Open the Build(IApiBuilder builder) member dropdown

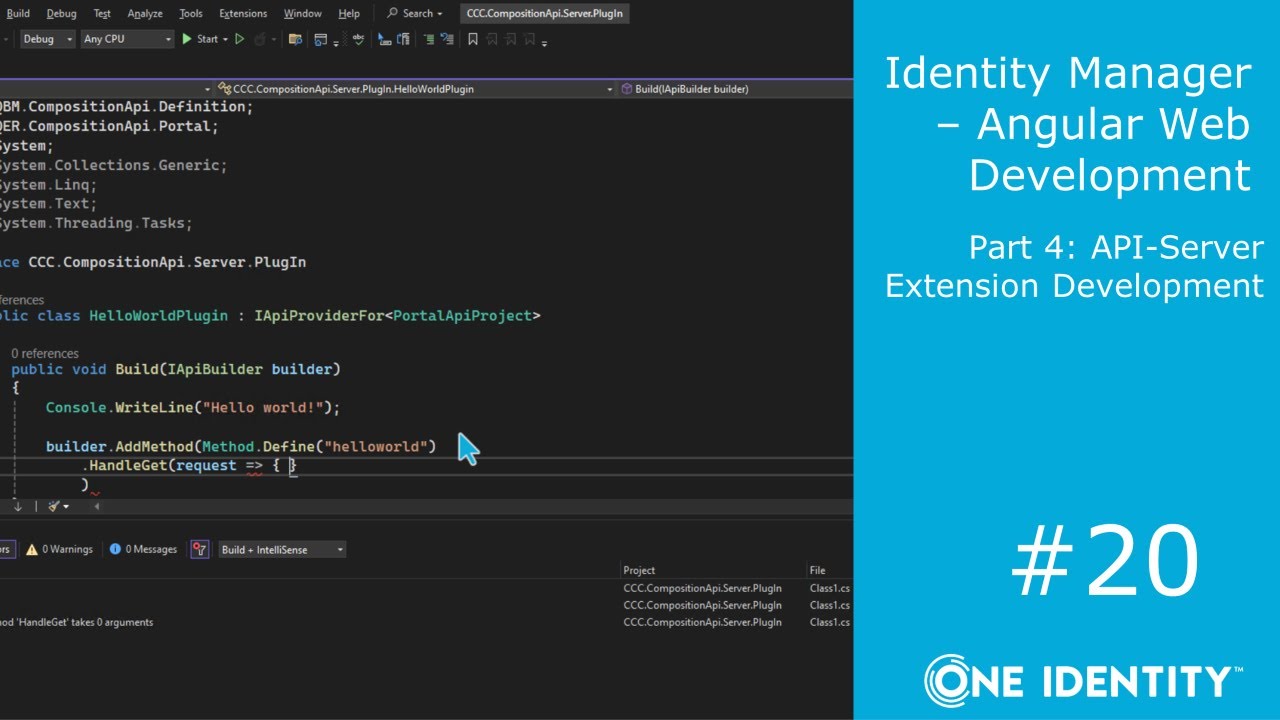click(736, 89)
